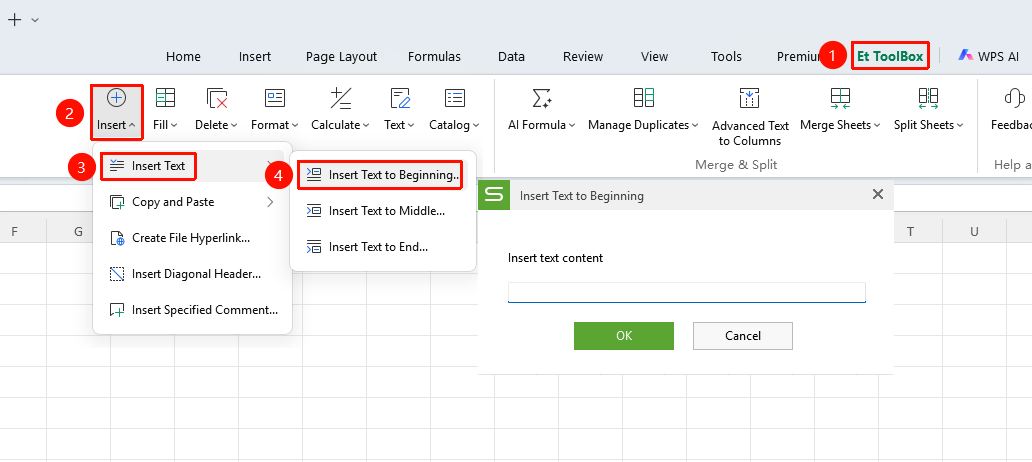Open the Merge Sheets icon
This screenshot has width=1032, height=462.
840,98
